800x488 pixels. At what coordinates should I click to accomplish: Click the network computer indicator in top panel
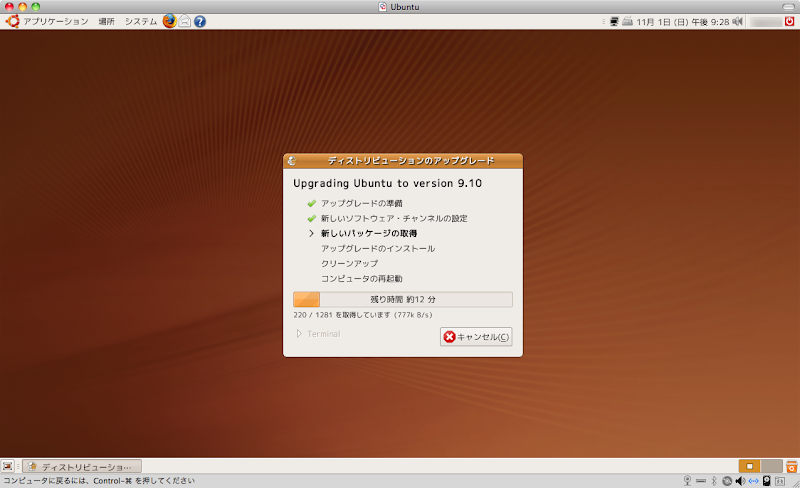pos(614,21)
